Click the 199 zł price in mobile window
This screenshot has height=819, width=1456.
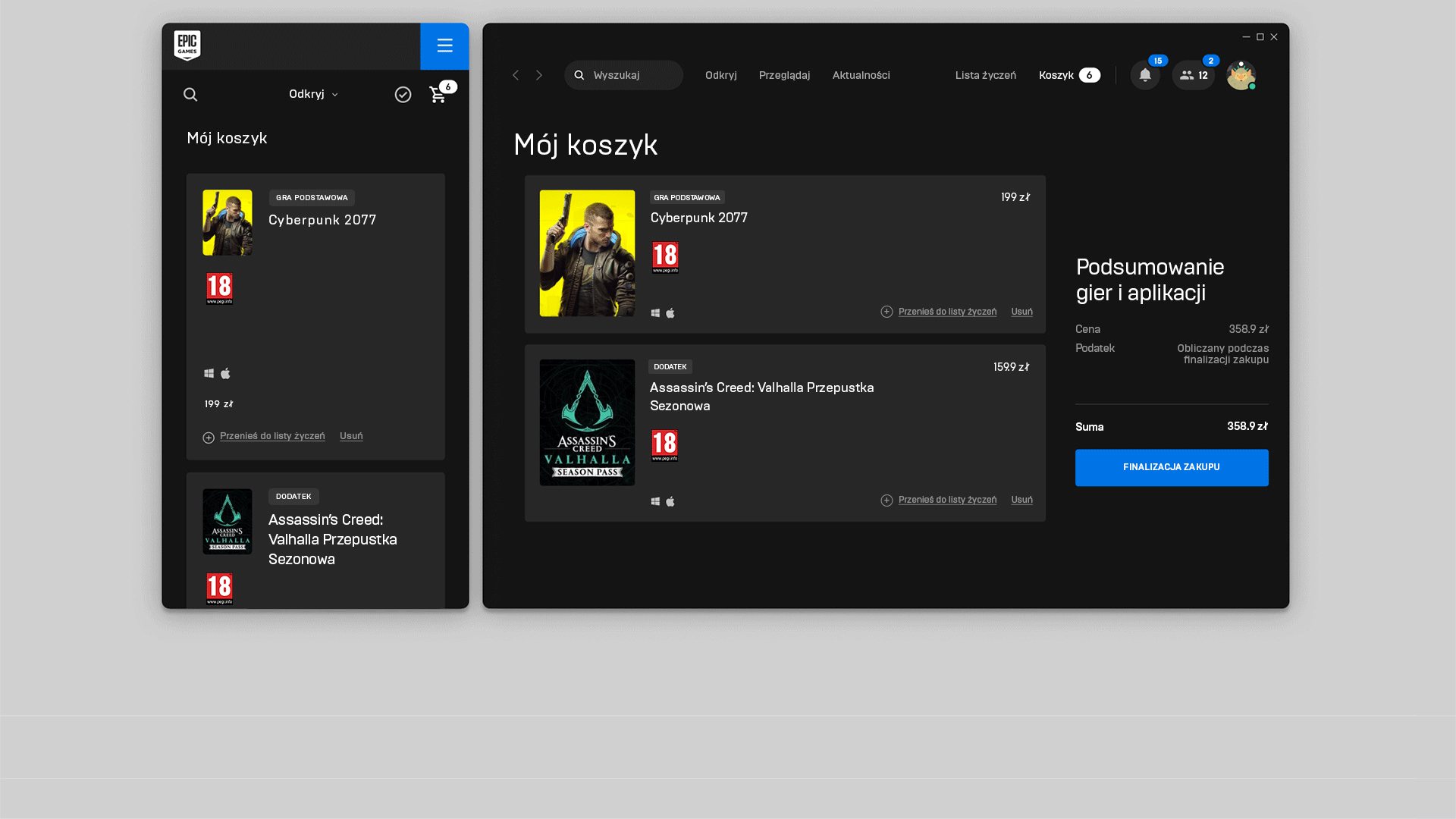(x=218, y=404)
